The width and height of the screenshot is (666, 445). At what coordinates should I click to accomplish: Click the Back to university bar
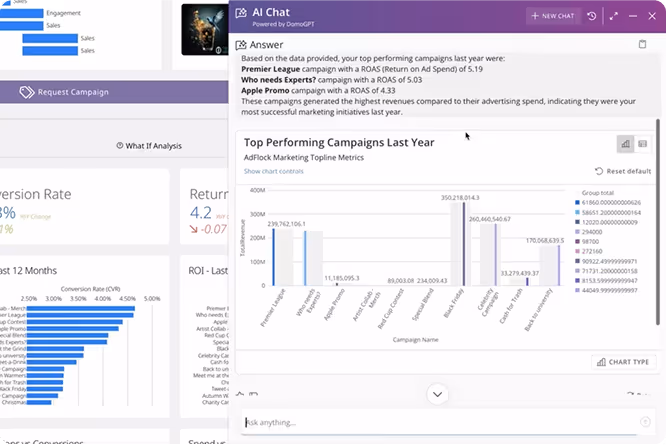coord(559,265)
